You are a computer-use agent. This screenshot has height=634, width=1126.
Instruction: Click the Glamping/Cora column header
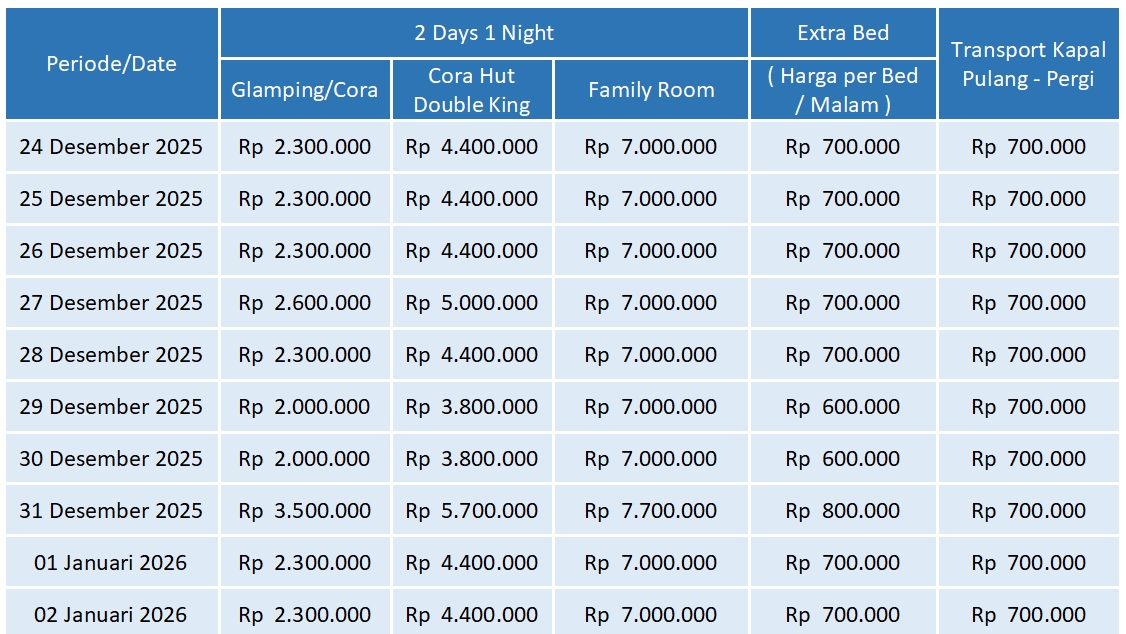tap(305, 90)
